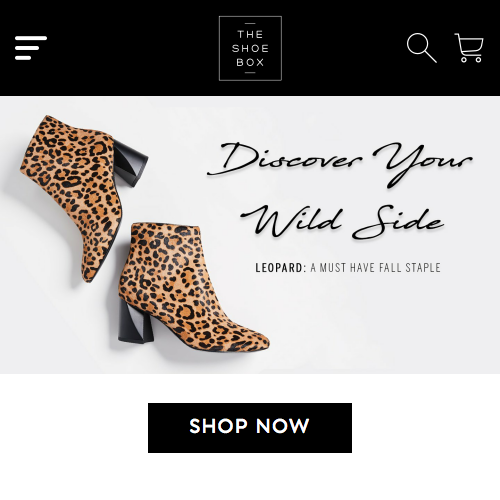Click the search magnifier icon
This screenshot has height=500, width=500.
pyautogui.click(x=422, y=48)
